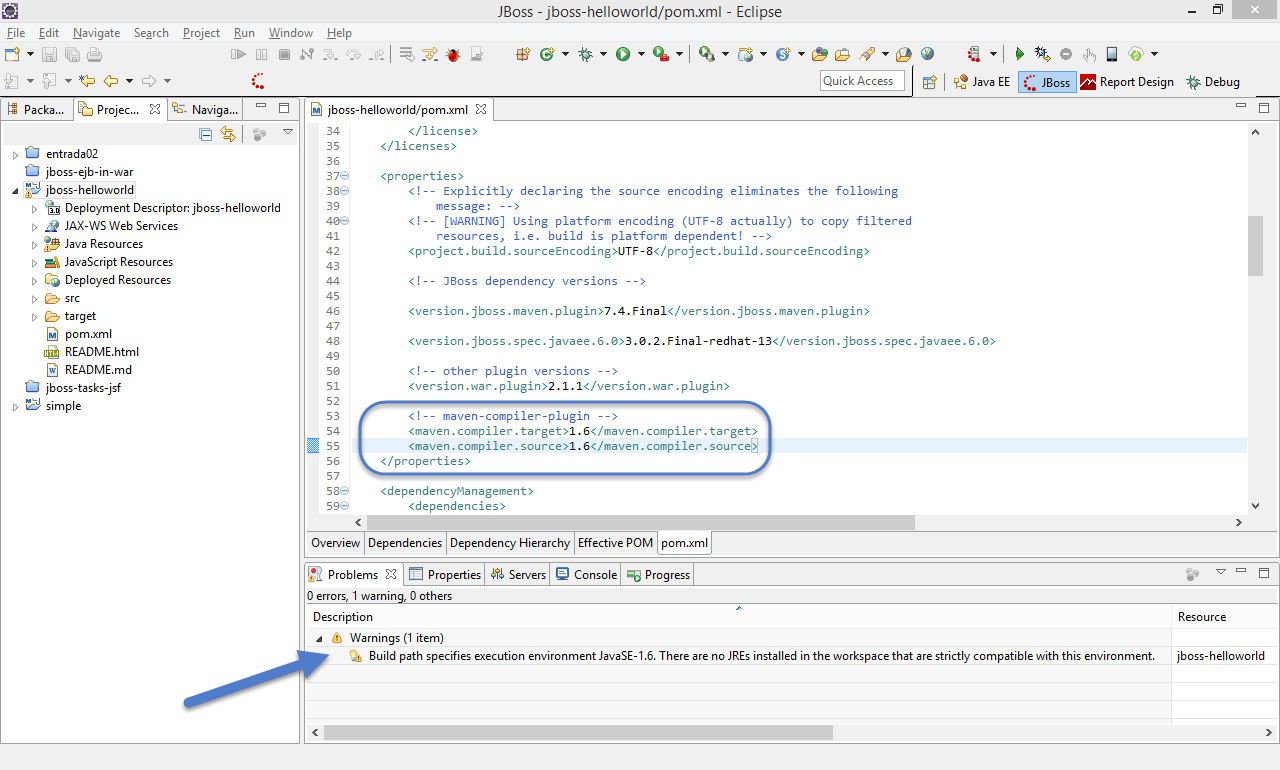This screenshot has height=770, width=1280.
Task: Open the Servers view tab
Action: pos(518,575)
